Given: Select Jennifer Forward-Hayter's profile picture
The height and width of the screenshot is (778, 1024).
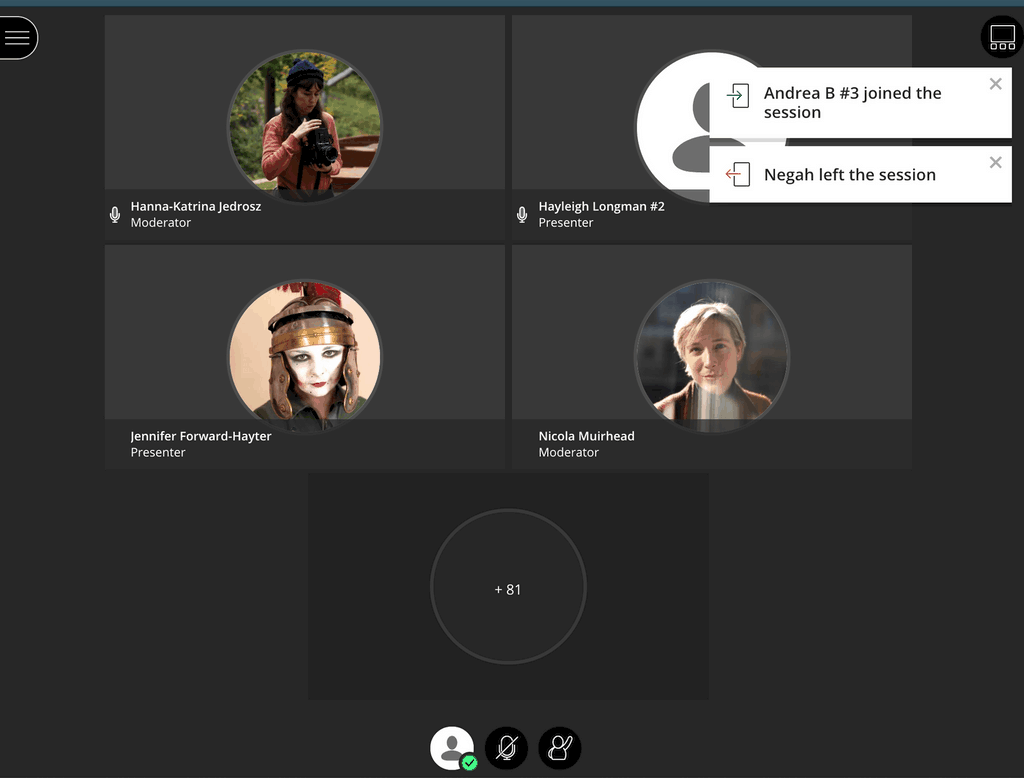Looking at the screenshot, I should 304,355.
